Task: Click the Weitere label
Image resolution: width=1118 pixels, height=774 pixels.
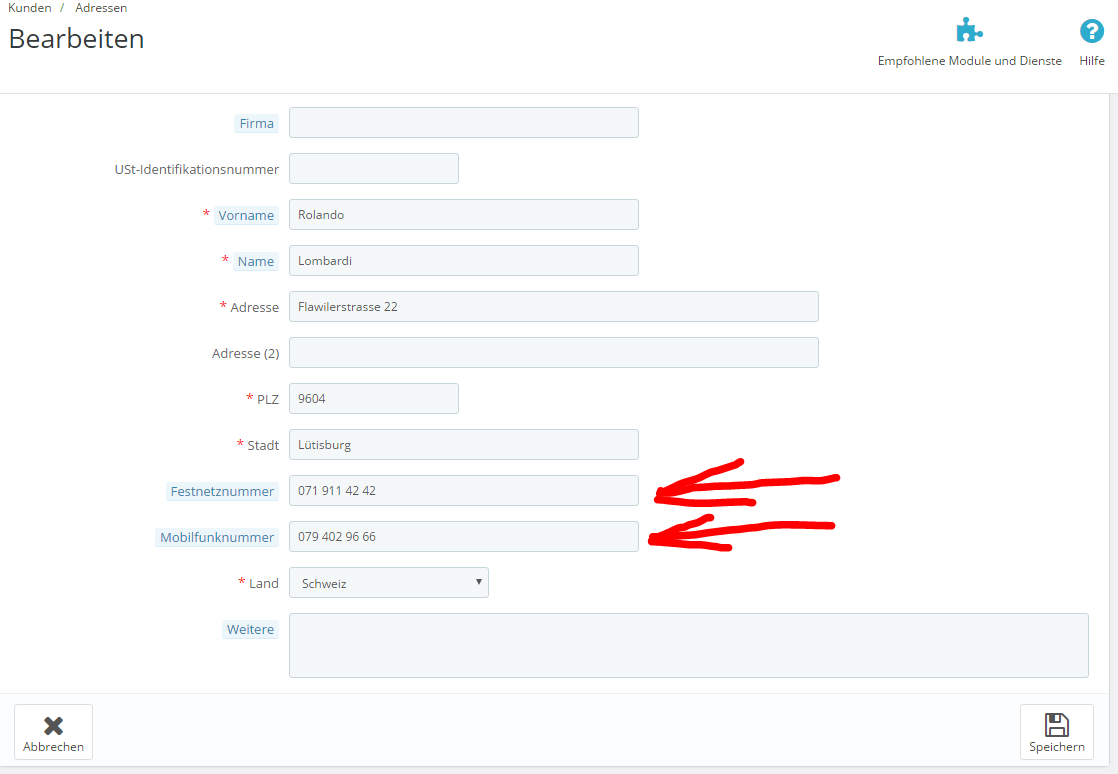Action: tap(250, 629)
